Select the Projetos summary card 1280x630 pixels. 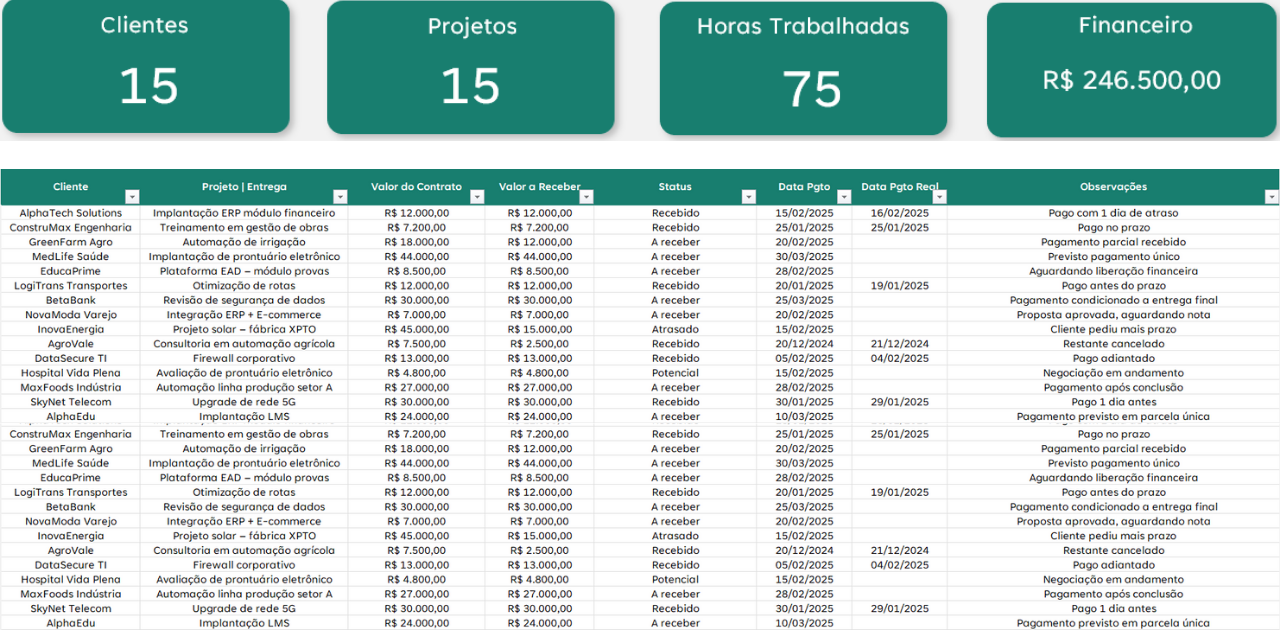(x=471, y=67)
